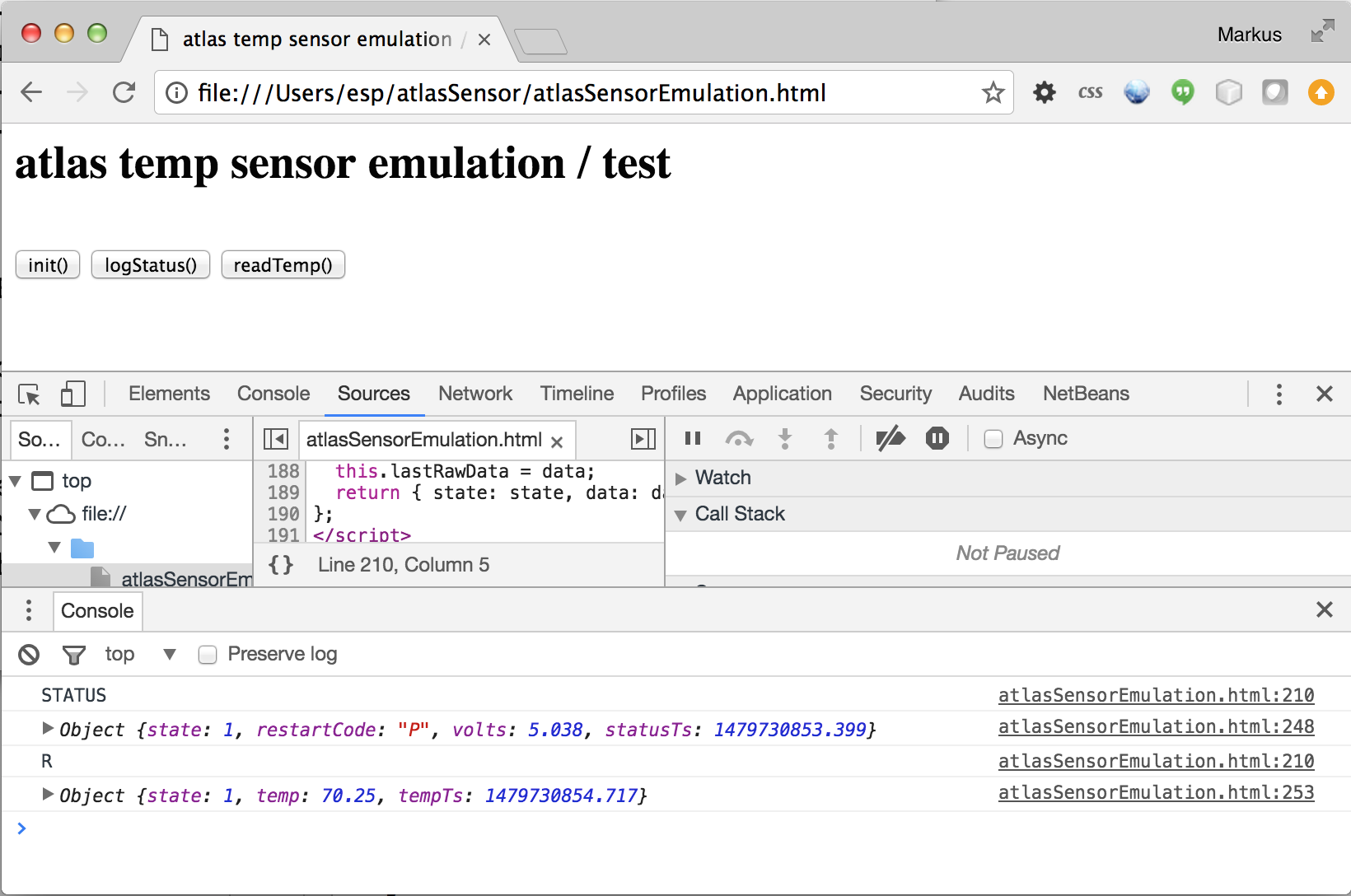Click the init() button
Image resolution: width=1351 pixels, height=896 pixels.
coord(48,265)
